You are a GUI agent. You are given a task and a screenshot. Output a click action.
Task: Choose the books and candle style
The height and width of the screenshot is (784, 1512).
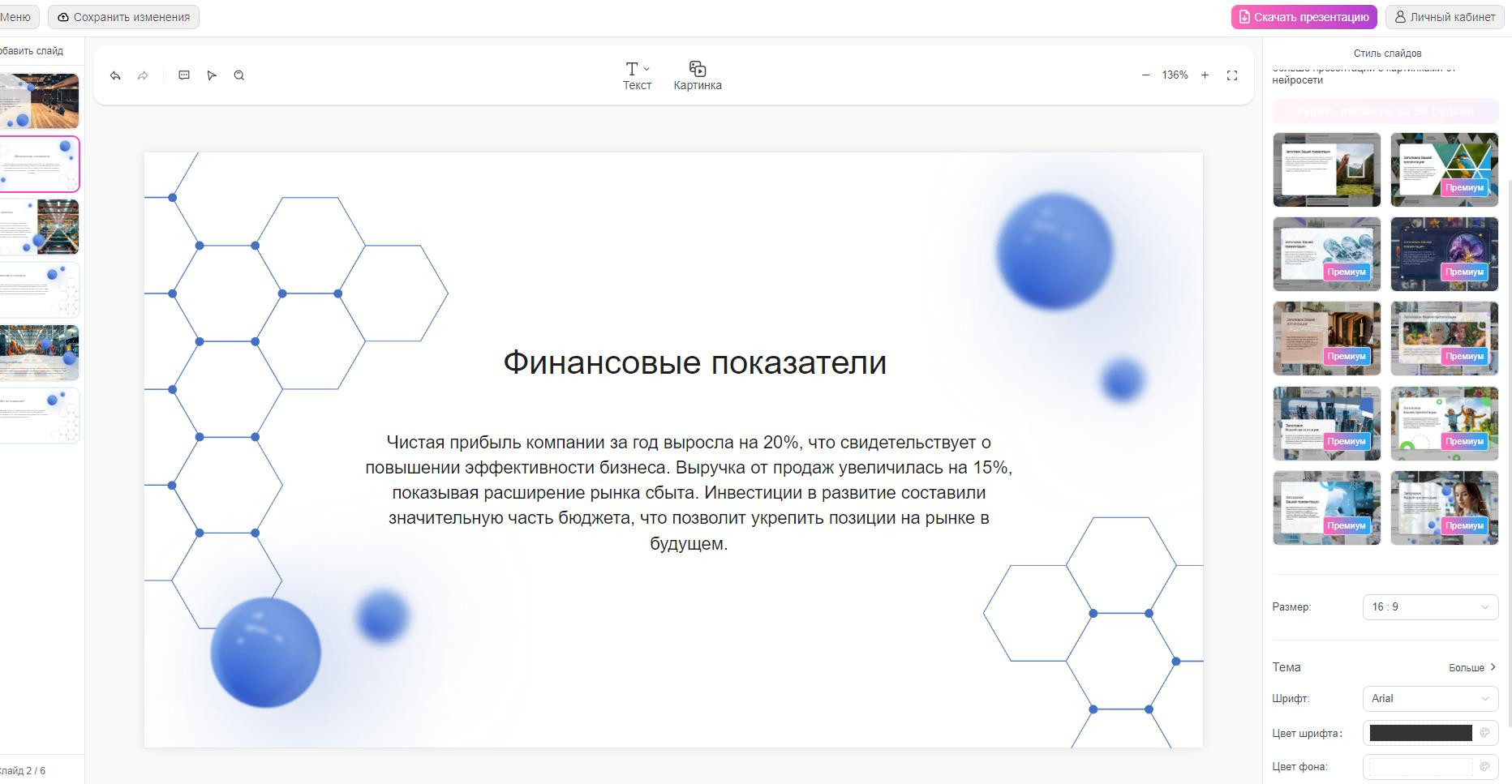pos(1326,339)
